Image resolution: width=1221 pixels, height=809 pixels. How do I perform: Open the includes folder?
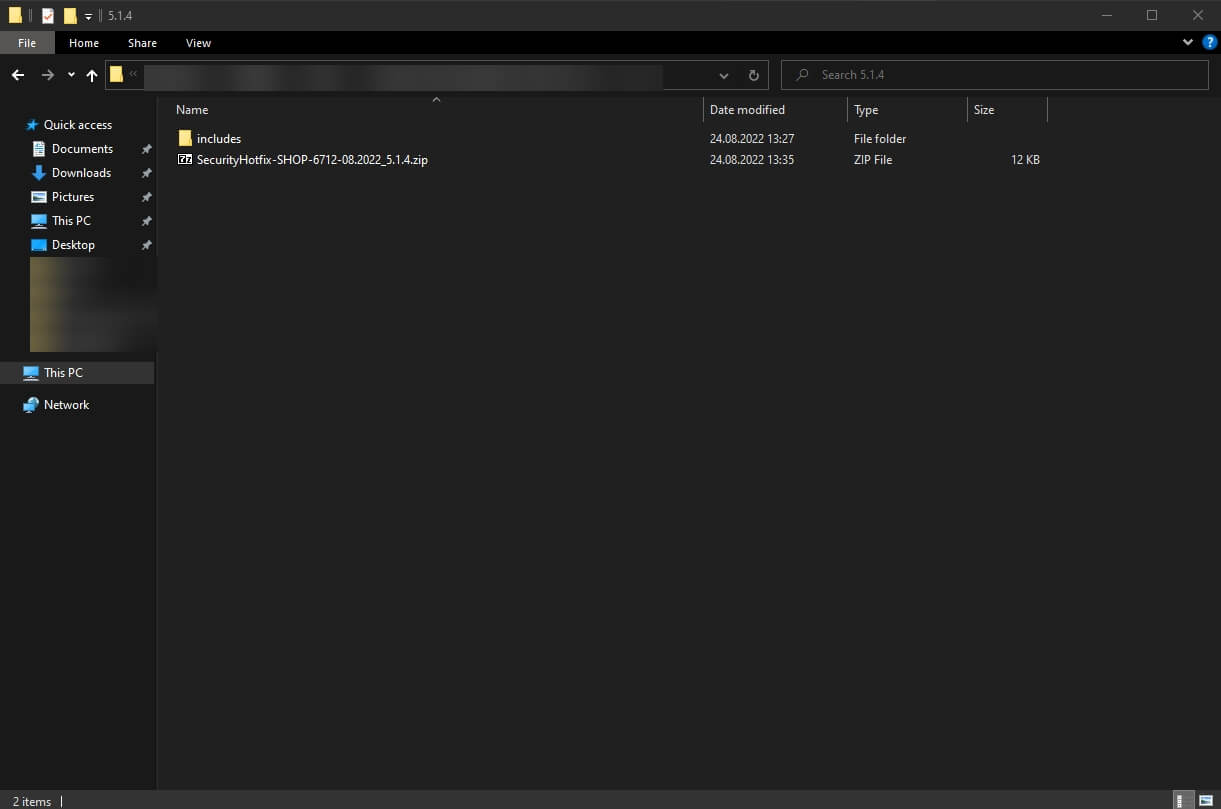pos(218,139)
